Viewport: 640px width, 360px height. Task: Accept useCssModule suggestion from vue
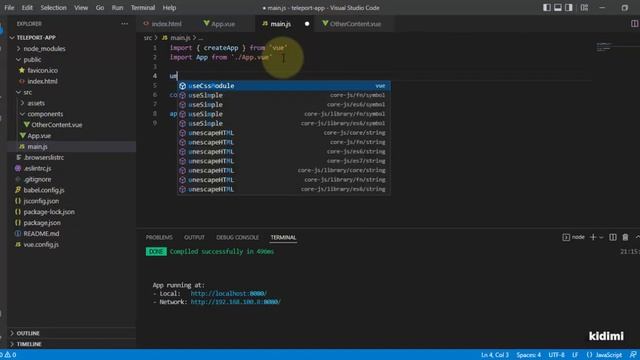tap(284, 86)
